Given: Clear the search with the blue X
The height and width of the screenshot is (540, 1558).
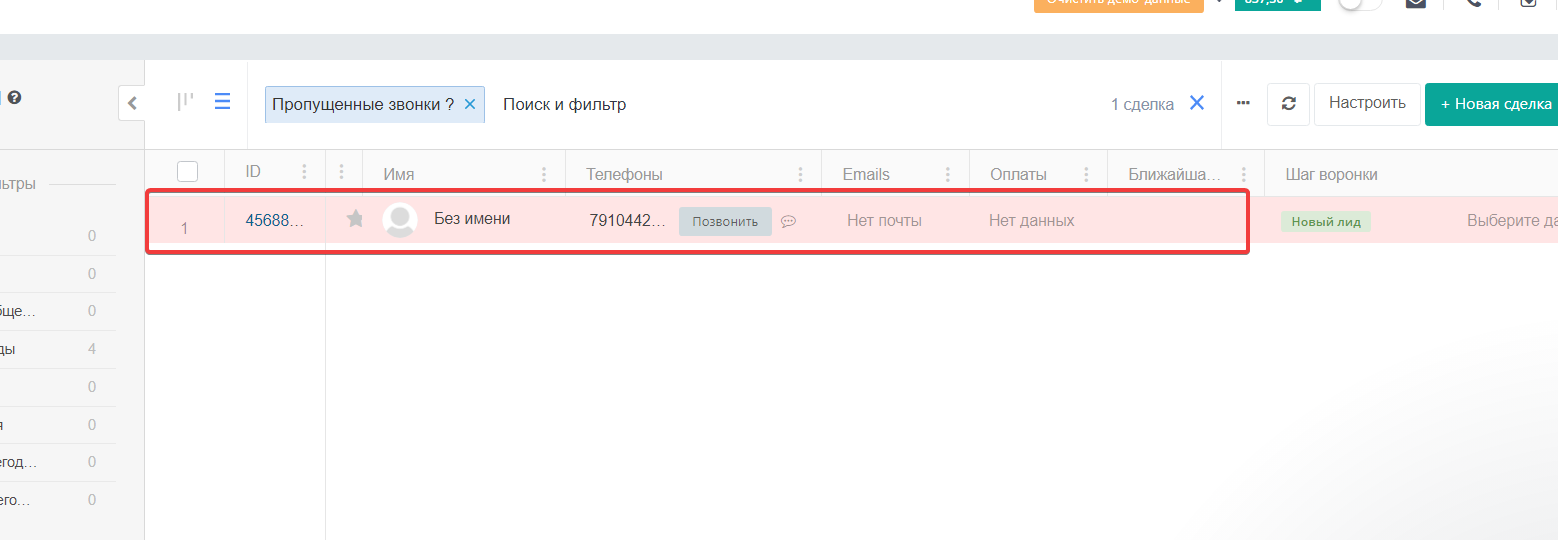Looking at the screenshot, I should click(x=1196, y=103).
